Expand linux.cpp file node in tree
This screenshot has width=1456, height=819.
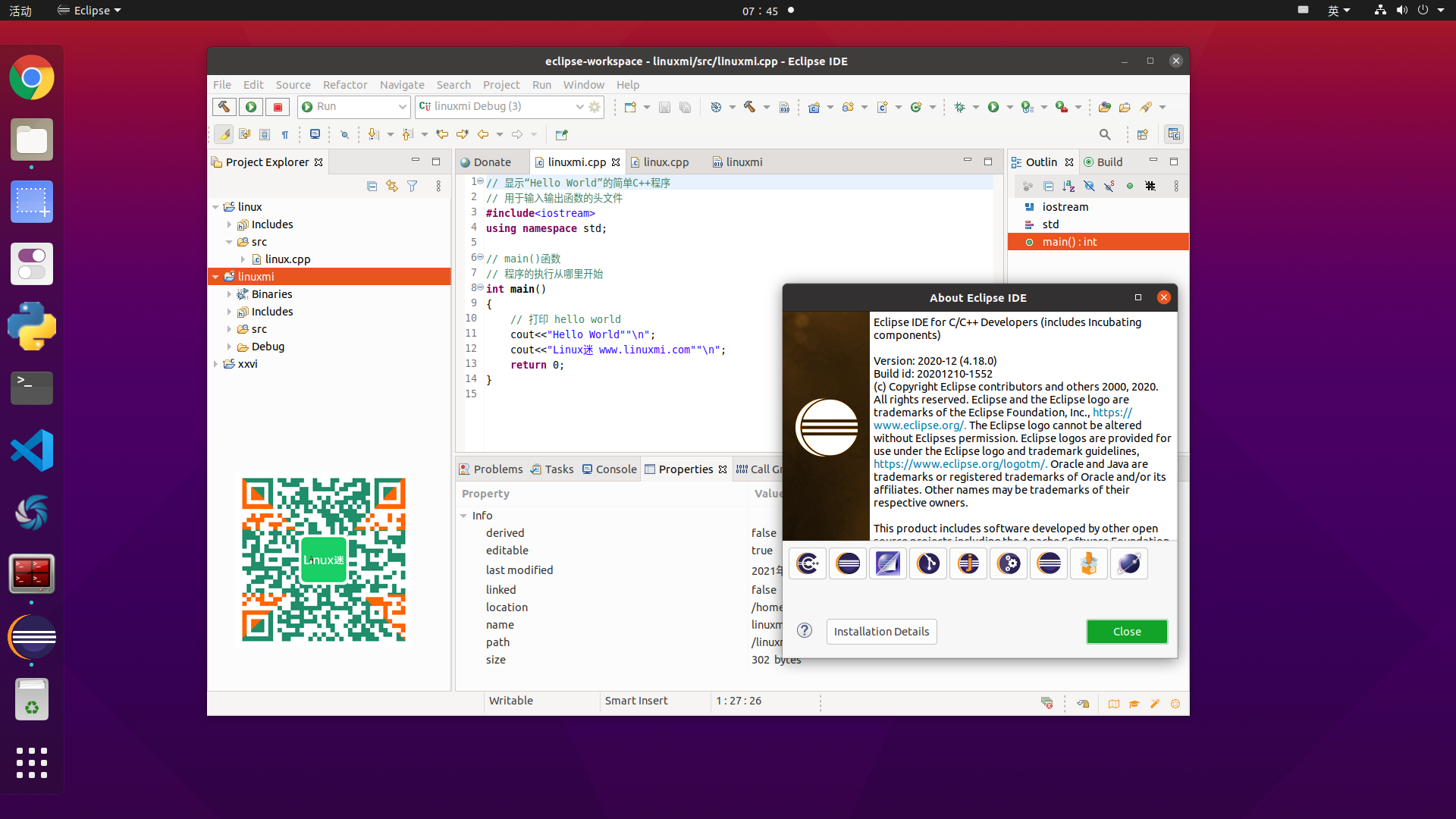pos(243,259)
